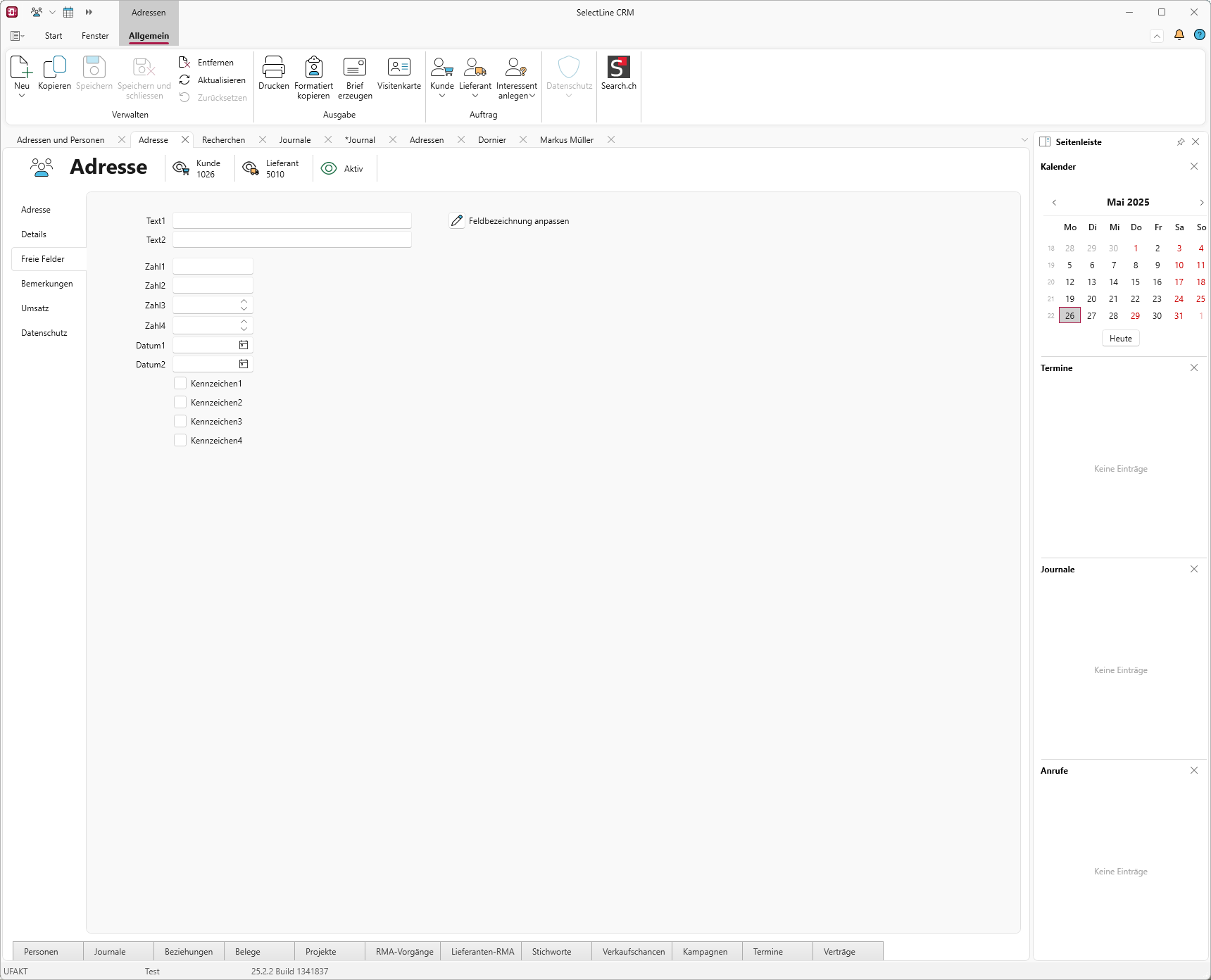The width and height of the screenshot is (1211, 980).
Task: Click Formatiert kopieren icon
Action: pos(313,68)
